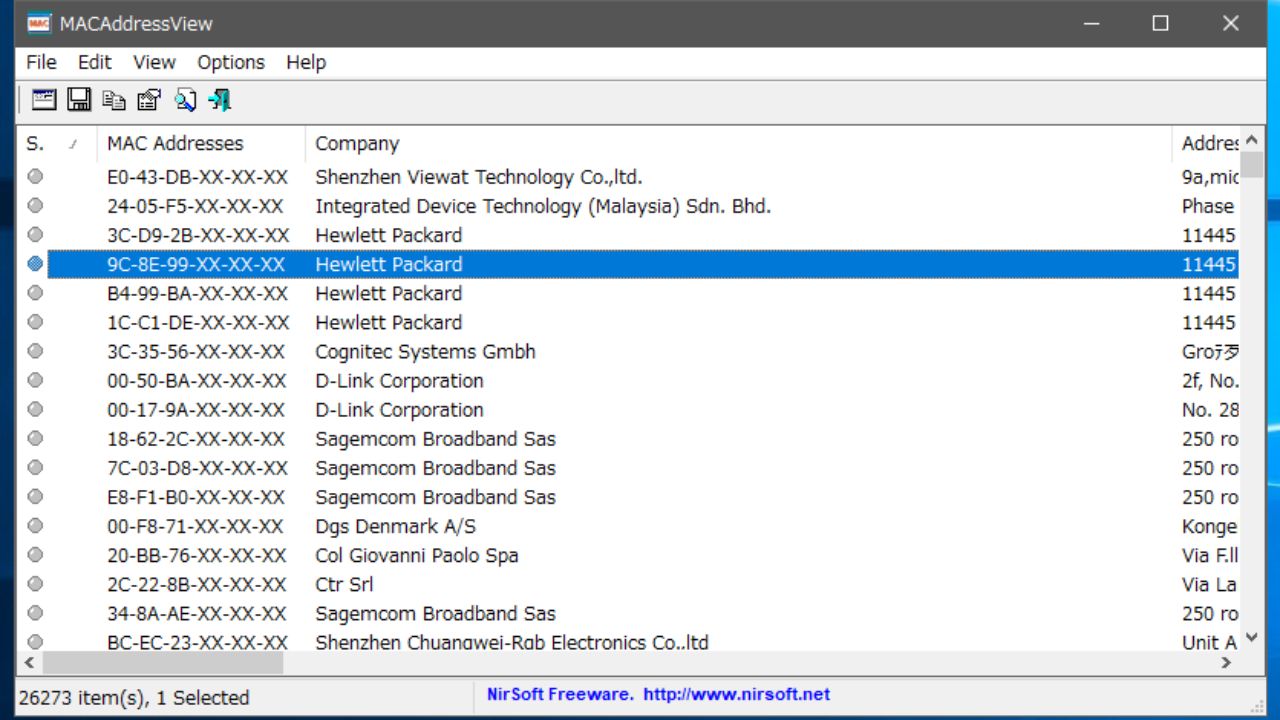This screenshot has width=1280, height=720.
Task: Click status dot of 1C-C1-DE-XX-XX-XX row
Action: (36, 322)
